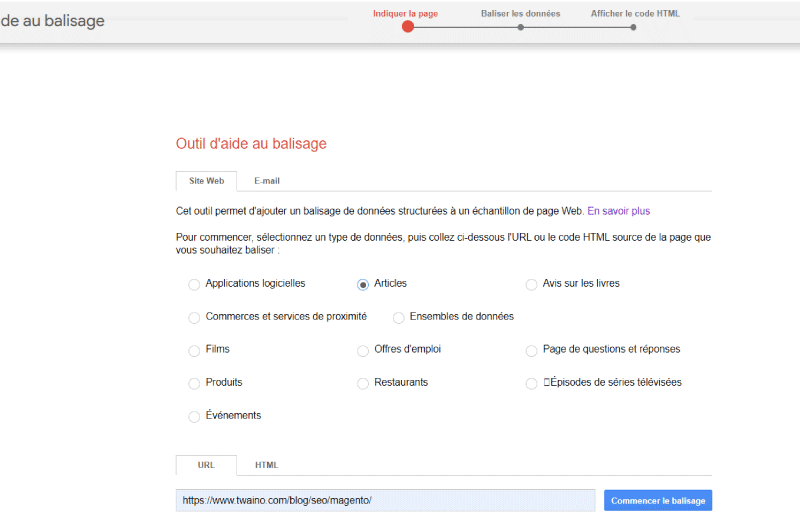Focus the URL field containing twaino.com
Viewport: 800px width, 530px height.
(385, 500)
